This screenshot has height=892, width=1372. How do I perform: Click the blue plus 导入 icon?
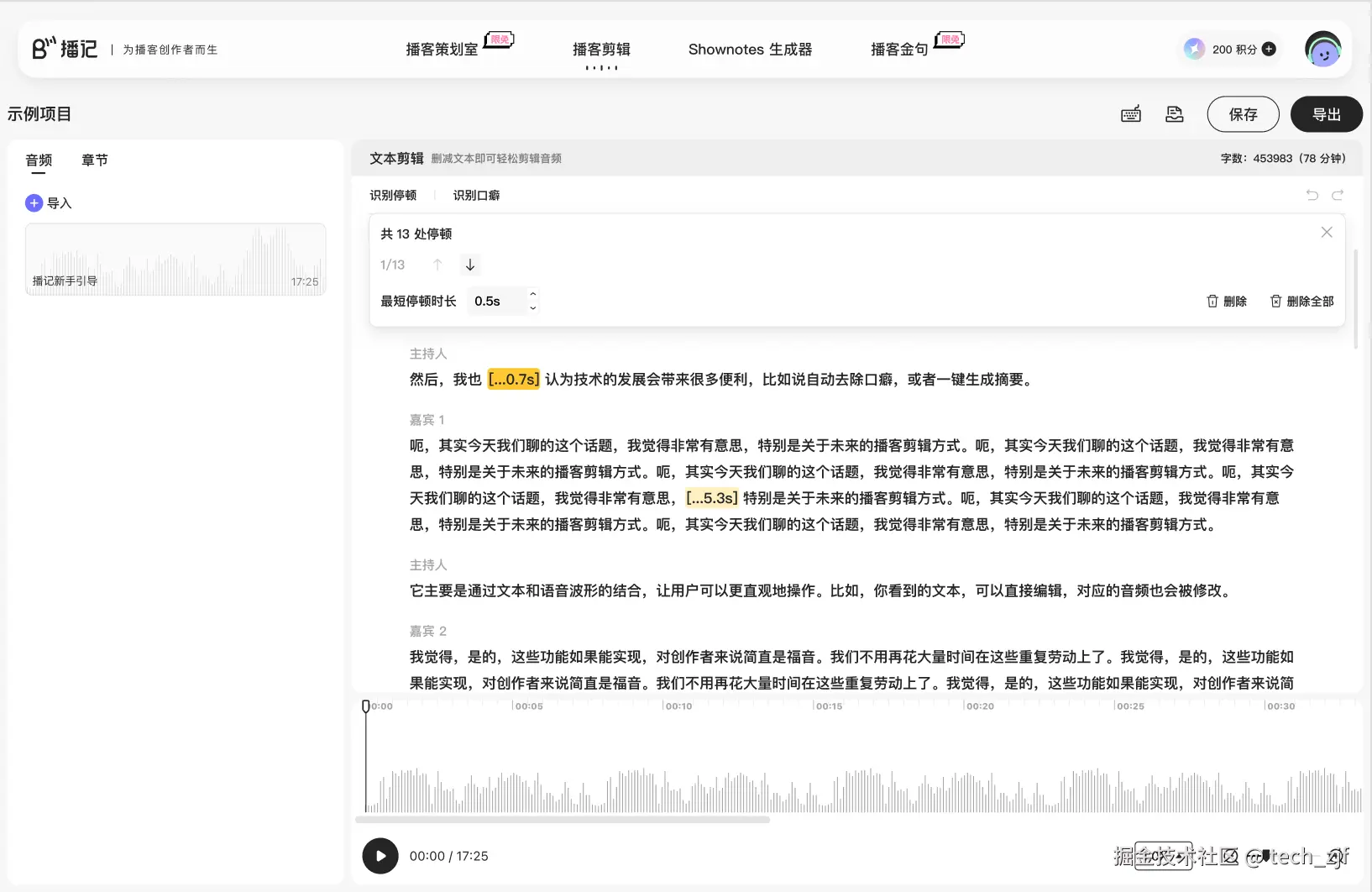[34, 202]
